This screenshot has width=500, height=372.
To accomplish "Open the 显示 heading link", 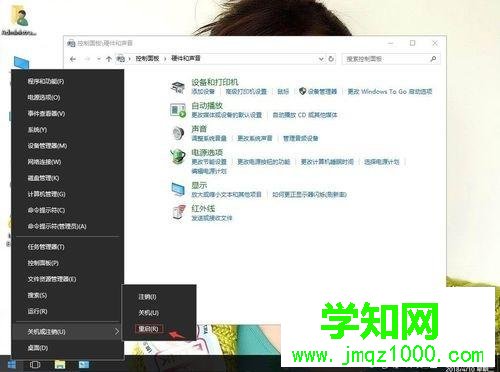I will click(x=199, y=185).
